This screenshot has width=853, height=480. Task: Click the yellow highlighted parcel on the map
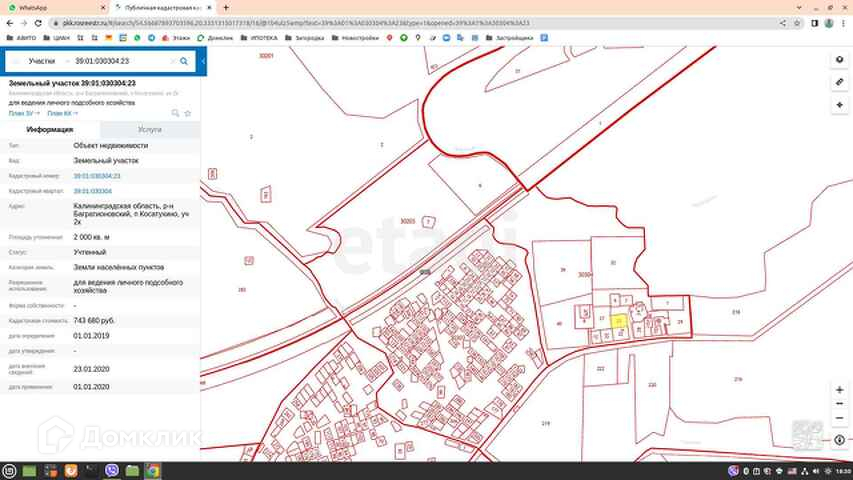point(619,321)
